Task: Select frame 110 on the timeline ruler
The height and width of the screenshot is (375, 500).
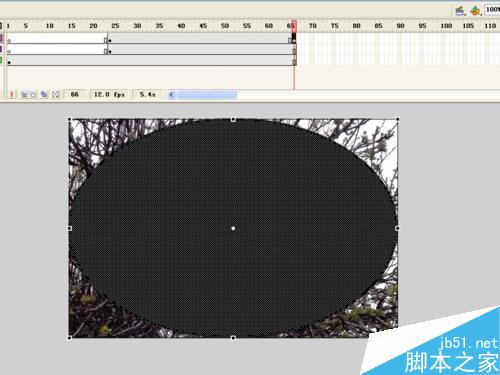Action: click(x=490, y=26)
